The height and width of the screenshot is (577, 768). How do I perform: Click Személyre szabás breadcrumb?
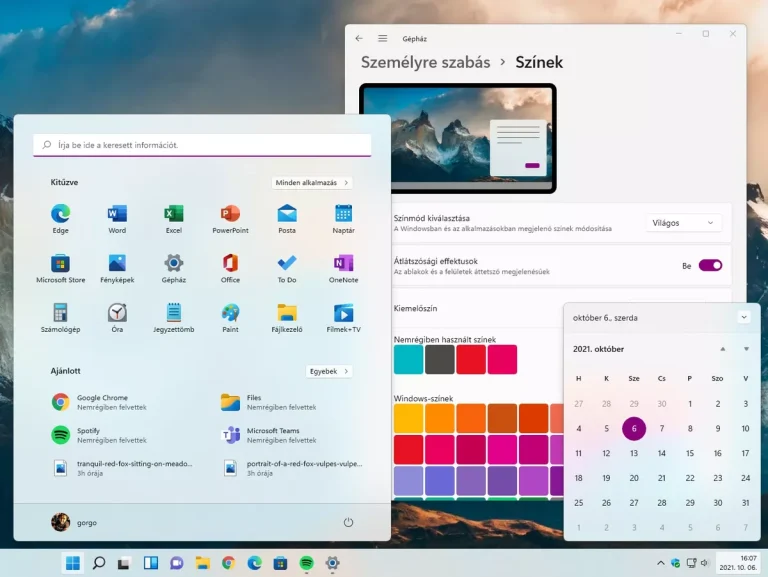[425, 62]
